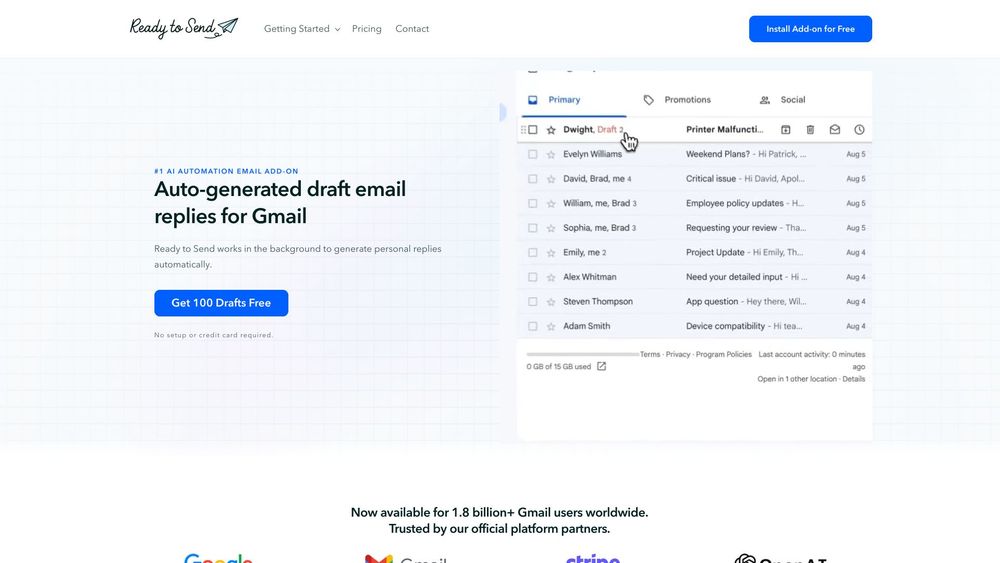The height and width of the screenshot is (563, 1000).
Task: Mark Printer Malfunction email as read icon
Action: (835, 129)
